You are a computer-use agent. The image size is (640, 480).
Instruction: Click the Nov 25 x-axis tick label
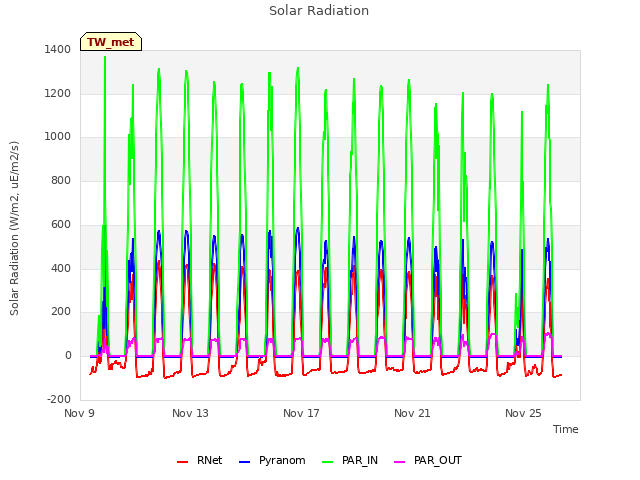[x=523, y=413]
